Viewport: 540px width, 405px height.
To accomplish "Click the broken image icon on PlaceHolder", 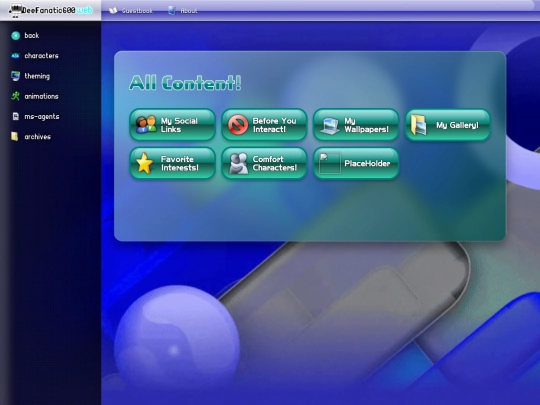I will pyautogui.click(x=330, y=163).
